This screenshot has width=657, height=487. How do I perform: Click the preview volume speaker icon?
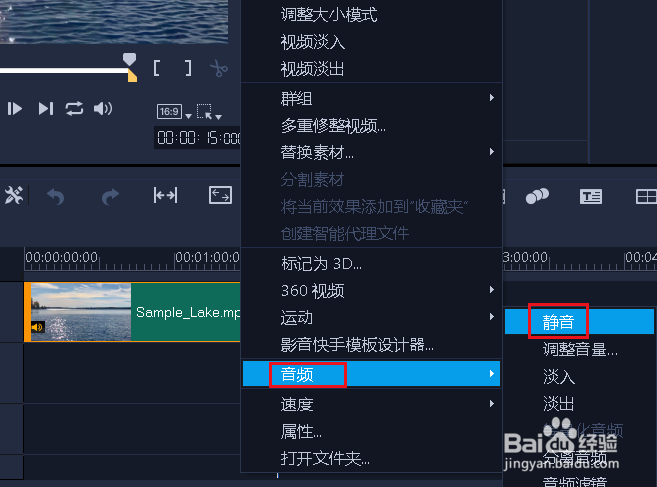coord(103,109)
